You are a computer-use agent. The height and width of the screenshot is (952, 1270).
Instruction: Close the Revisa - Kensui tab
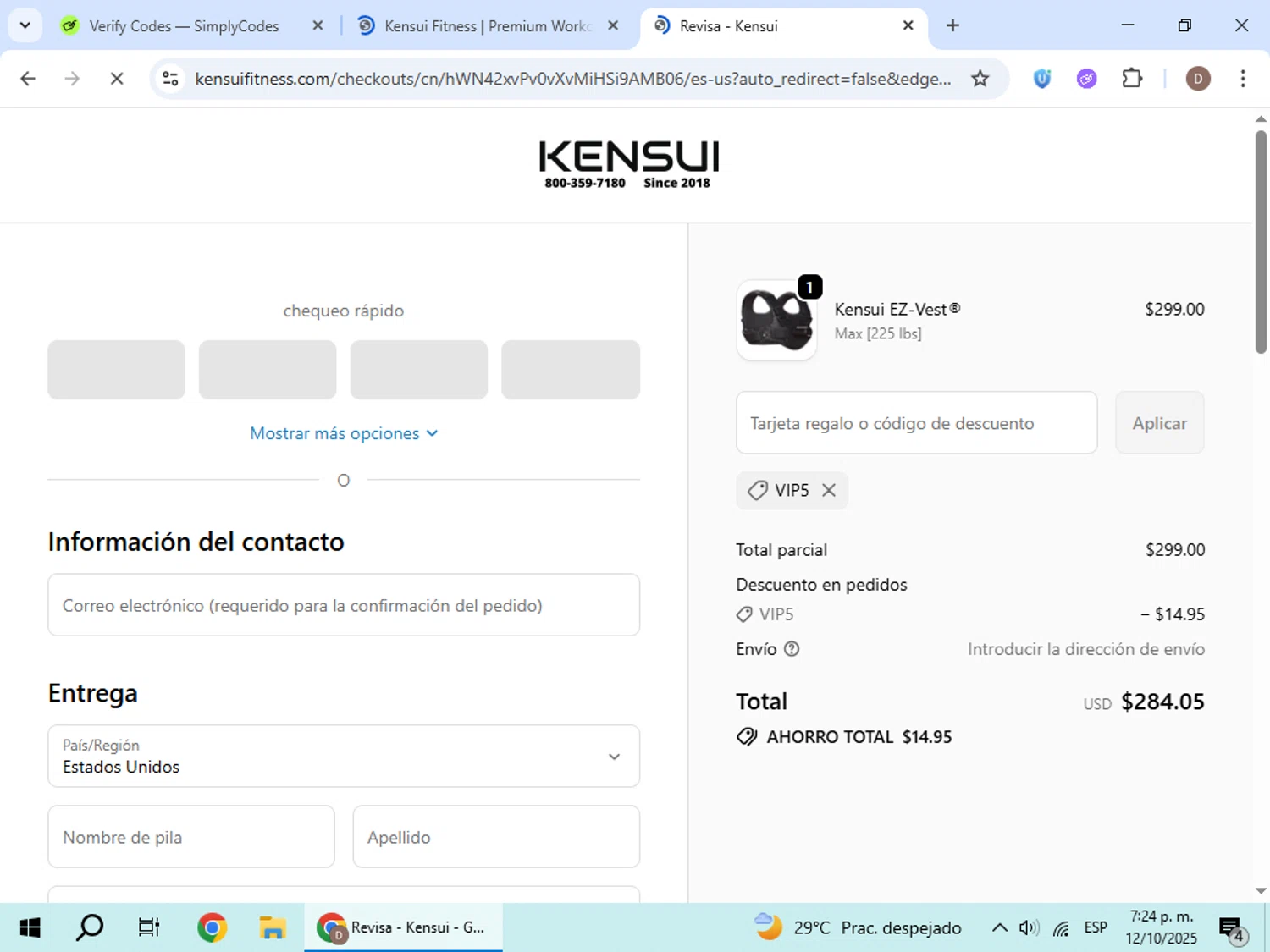click(908, 25)
